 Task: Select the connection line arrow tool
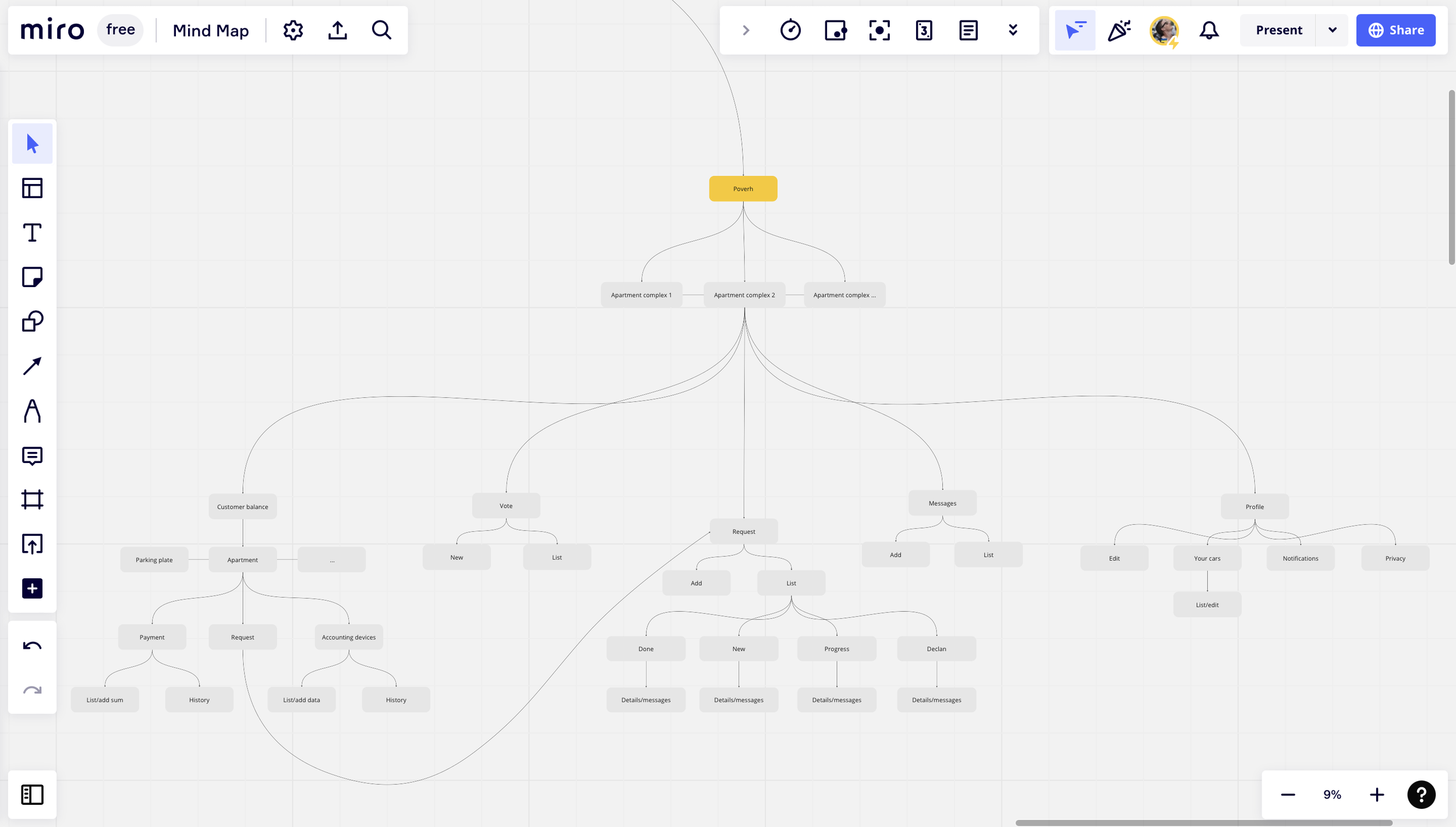pos(32,366)
